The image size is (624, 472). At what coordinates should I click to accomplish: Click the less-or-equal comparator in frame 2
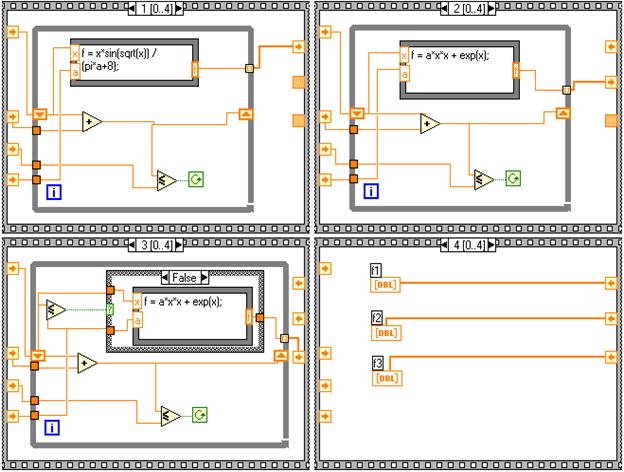point(484,179)
